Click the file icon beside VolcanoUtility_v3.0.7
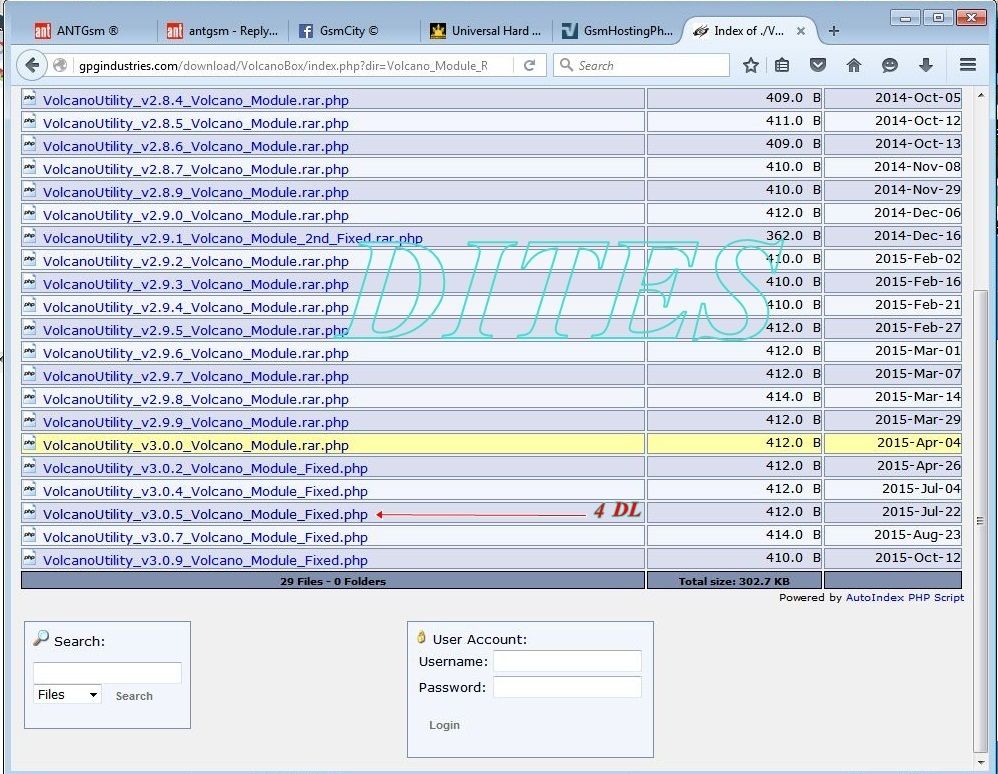 pos(29,535)
